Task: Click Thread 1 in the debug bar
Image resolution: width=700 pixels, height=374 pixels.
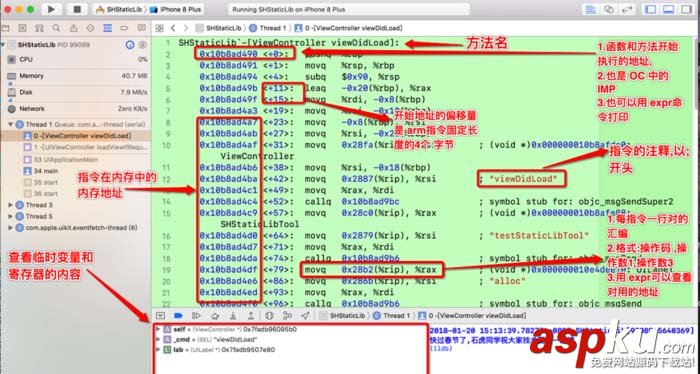Action: (392, 316)
